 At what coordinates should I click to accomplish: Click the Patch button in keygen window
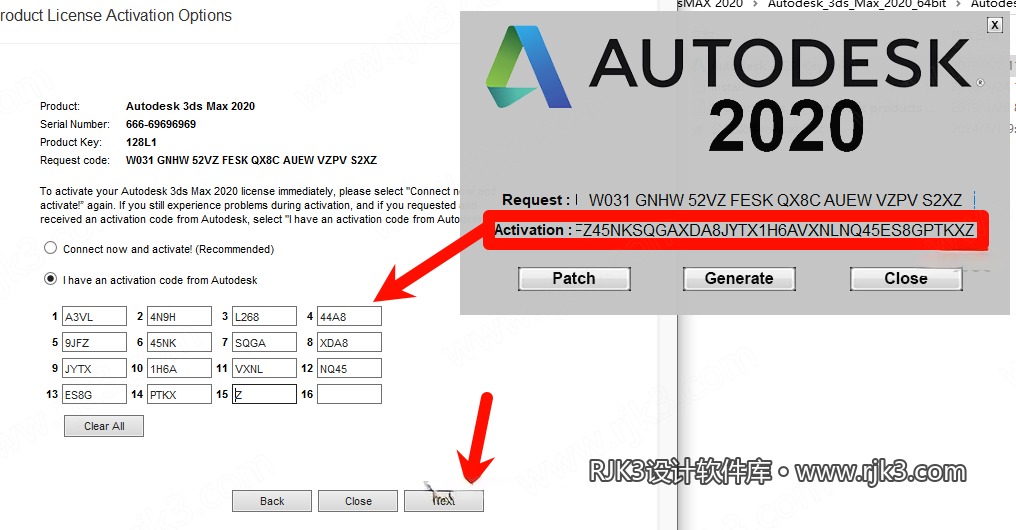[574, 279]
